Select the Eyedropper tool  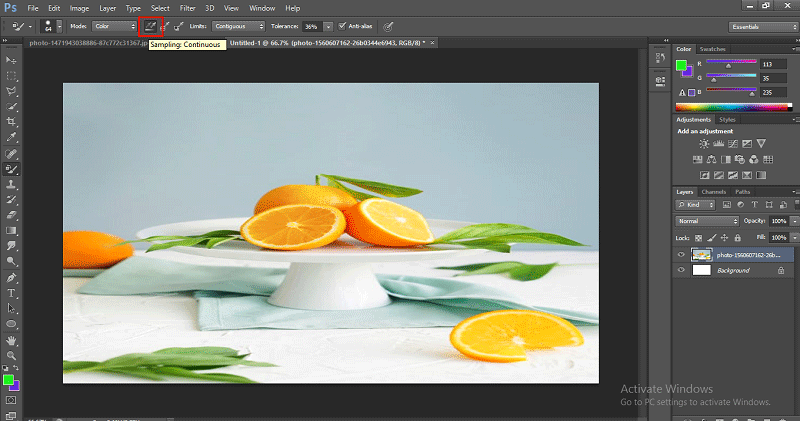[11, 137]
